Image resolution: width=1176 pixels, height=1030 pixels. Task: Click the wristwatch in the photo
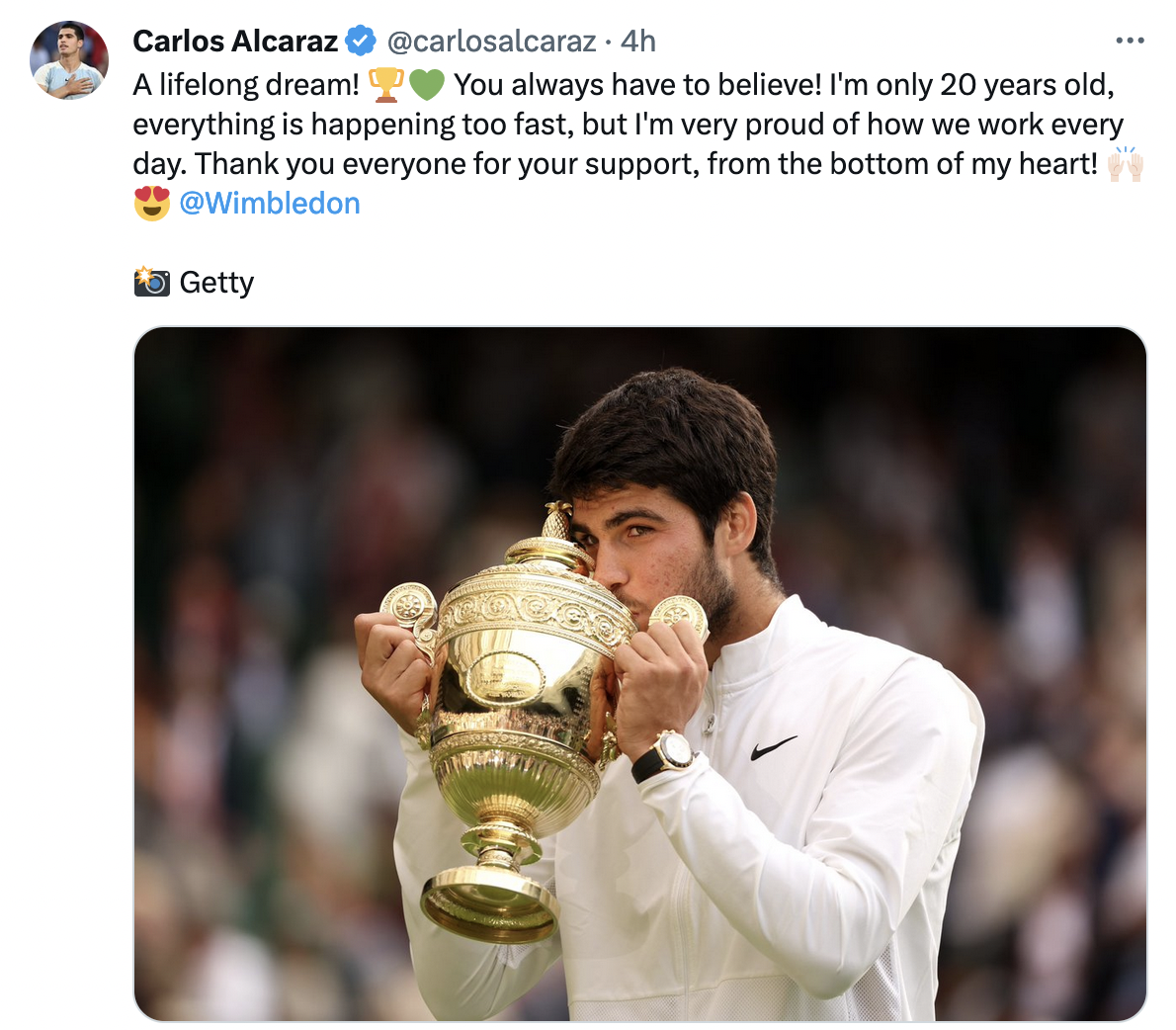[x=666, y=755]
